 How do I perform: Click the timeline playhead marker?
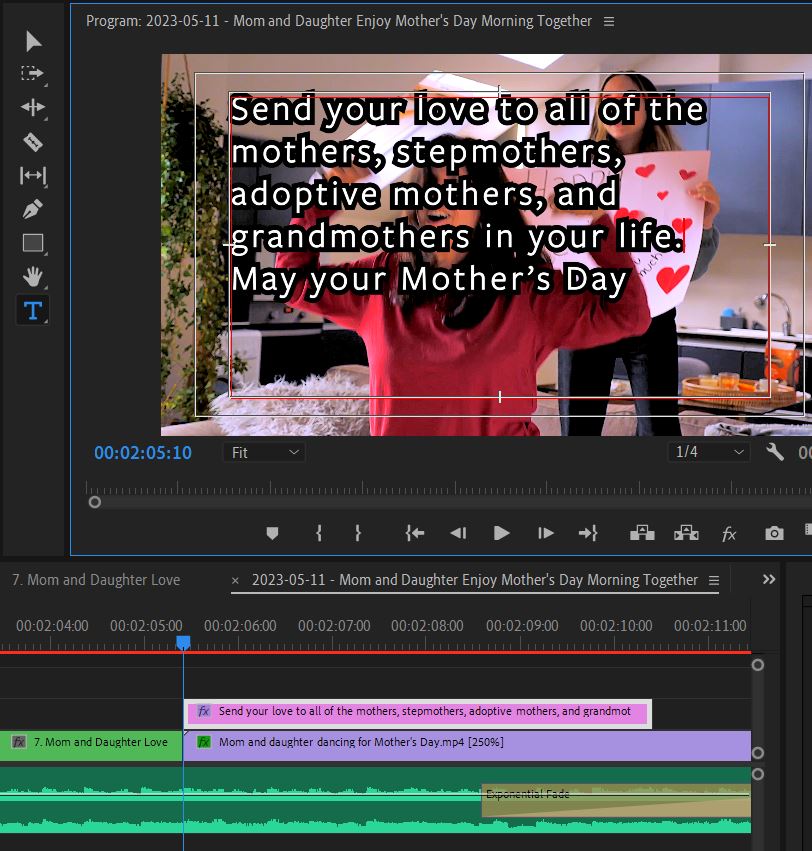(183, 643)
